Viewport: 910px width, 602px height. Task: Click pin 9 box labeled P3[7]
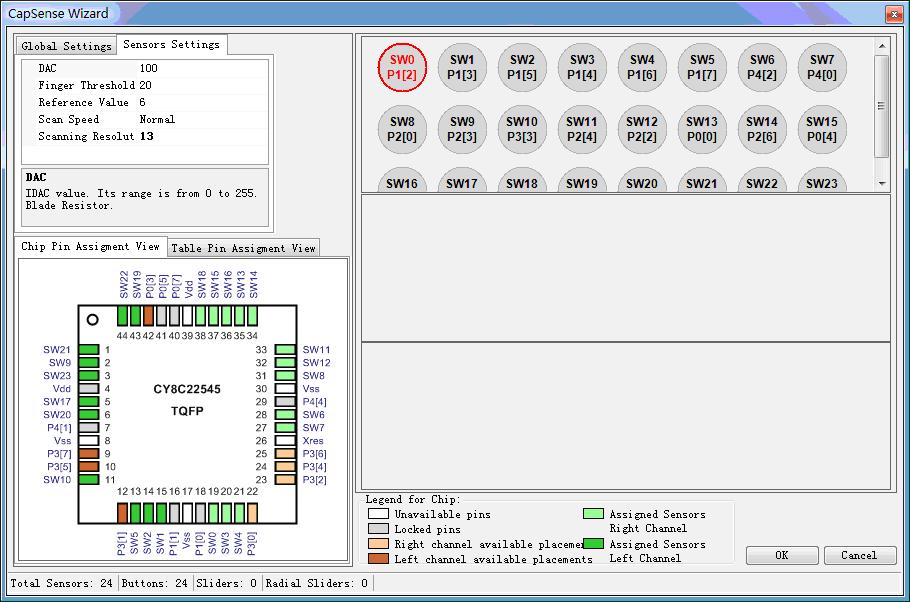point(89,454)
